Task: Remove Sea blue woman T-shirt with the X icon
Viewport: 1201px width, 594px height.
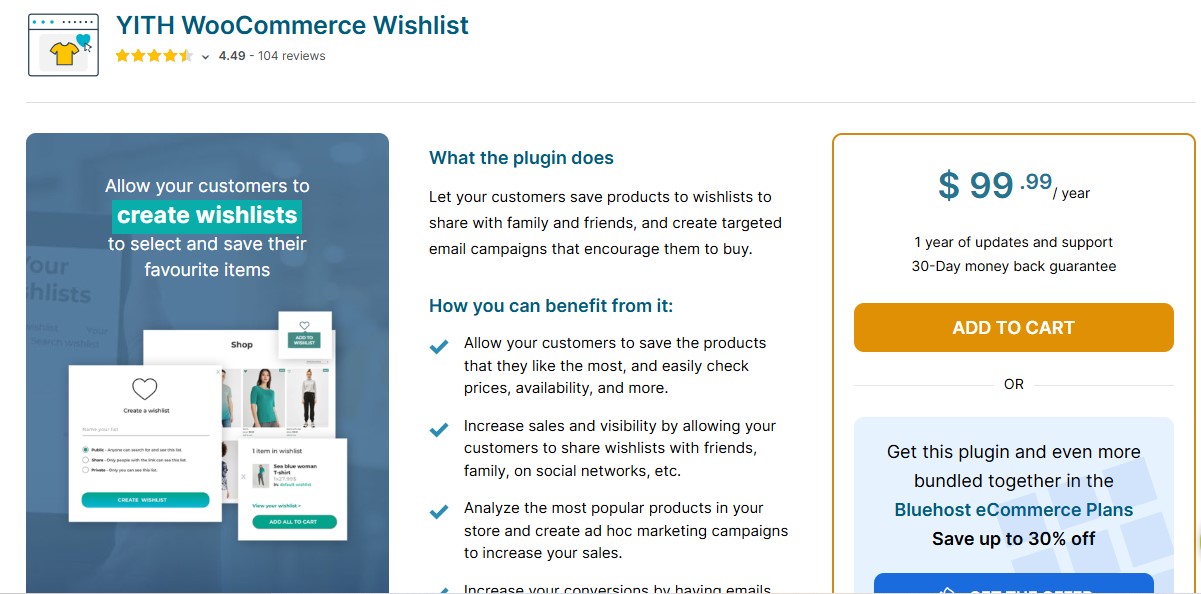Action: (x=243, y=477)
